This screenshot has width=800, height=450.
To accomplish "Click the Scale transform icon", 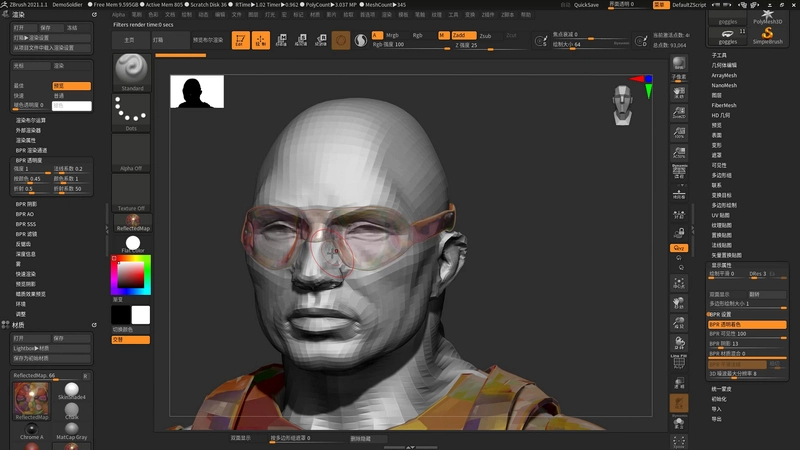I will 301,40.
